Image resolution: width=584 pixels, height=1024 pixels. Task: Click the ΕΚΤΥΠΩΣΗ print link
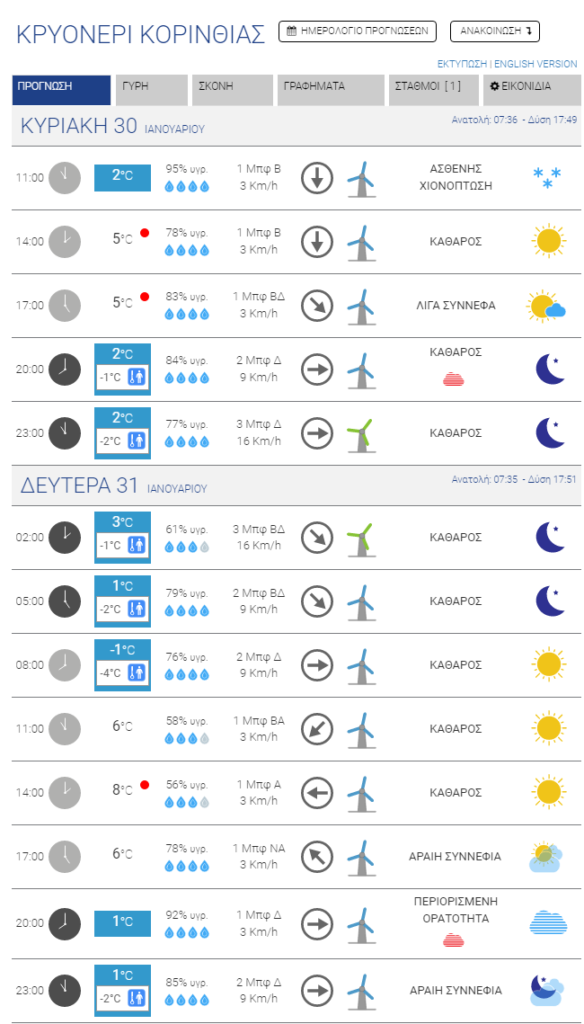[463, 64]
